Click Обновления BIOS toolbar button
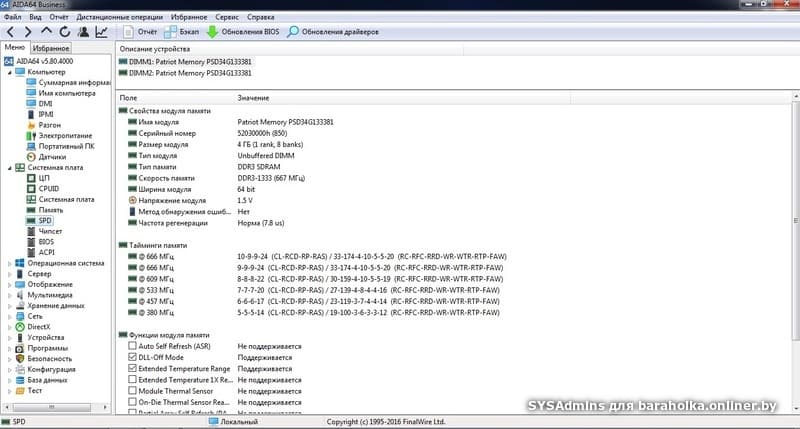This screenshot has height=429, width=800. [243, 32]
